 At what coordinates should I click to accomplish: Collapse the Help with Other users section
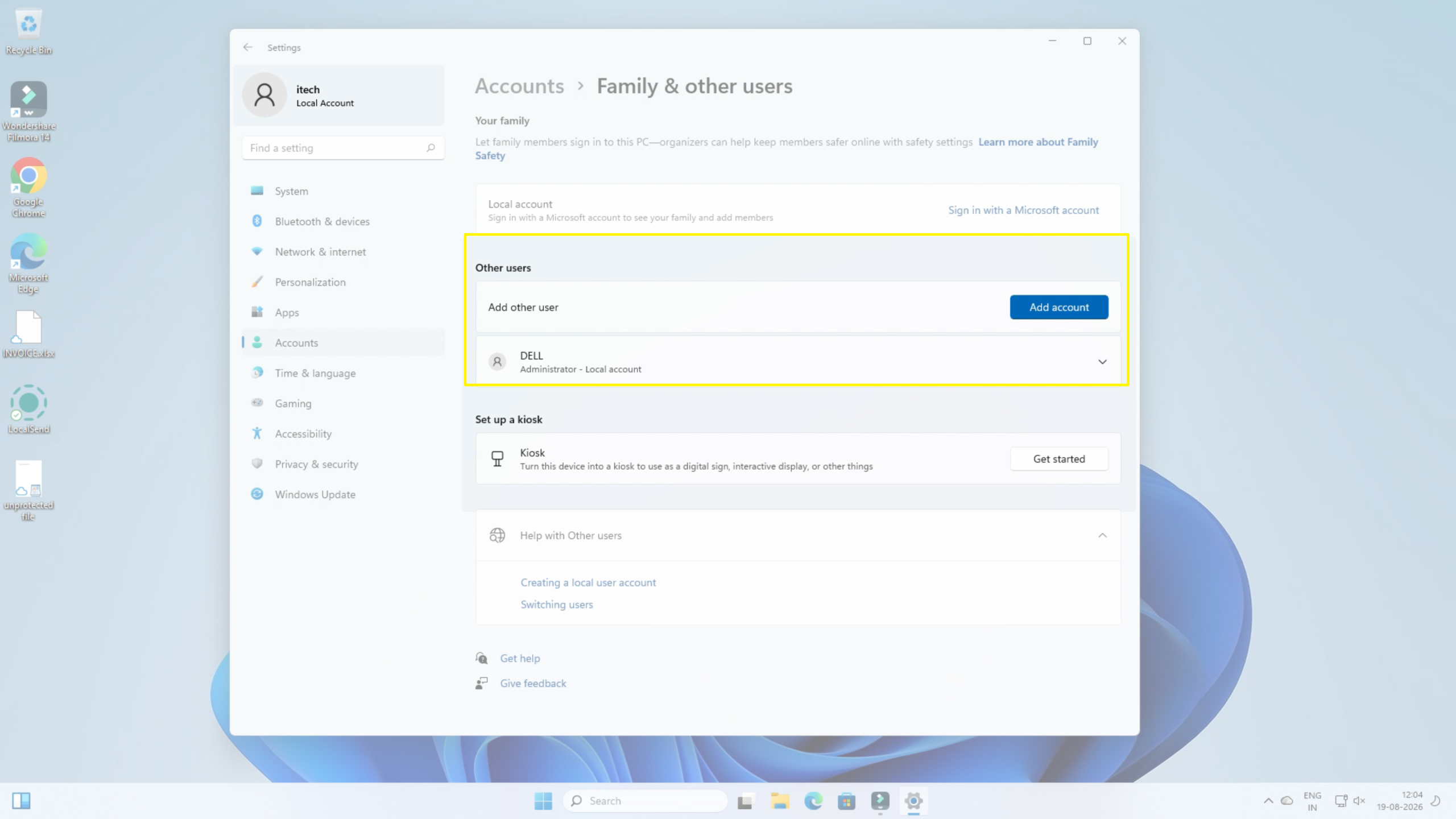click(1102, 535)
